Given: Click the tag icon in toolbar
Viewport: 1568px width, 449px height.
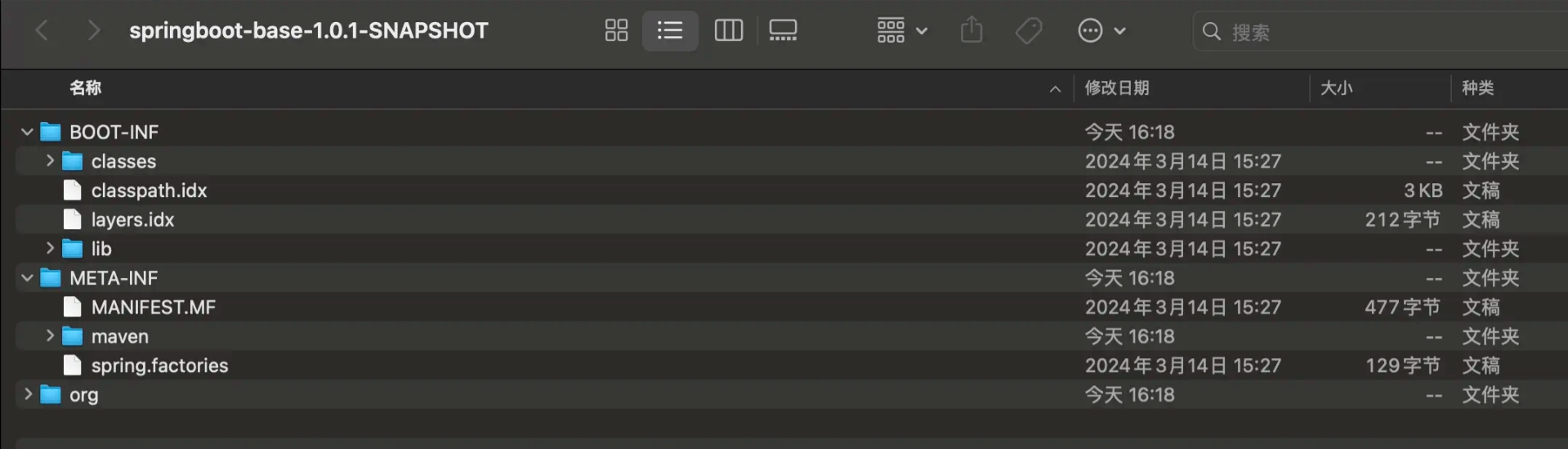Looking at the screenshot, I should 1029,31.
